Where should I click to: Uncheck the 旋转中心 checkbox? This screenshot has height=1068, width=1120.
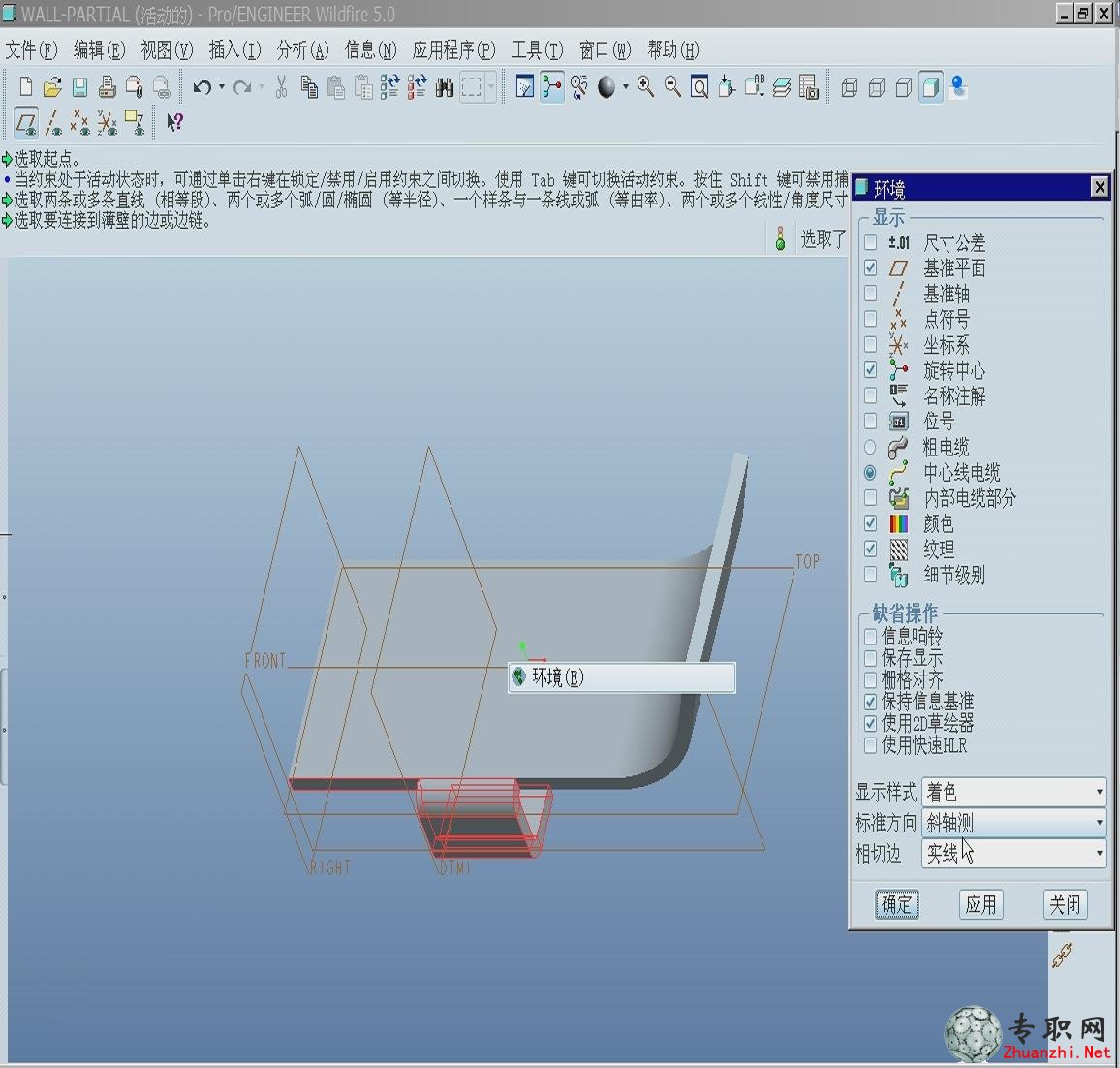(870, 370)
